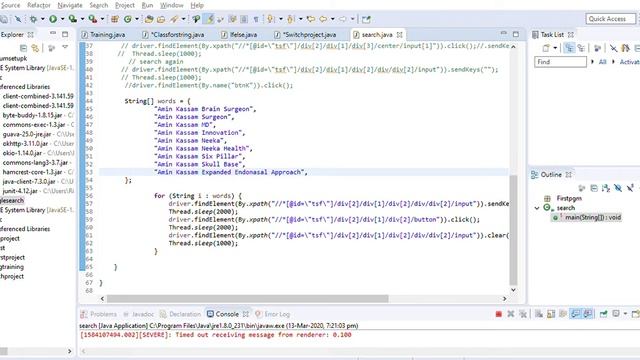This screenshot has height=360, width=640.
Task: Click the New Task icon in Task List
Action: pyautogui.click(x=546, y=48)
